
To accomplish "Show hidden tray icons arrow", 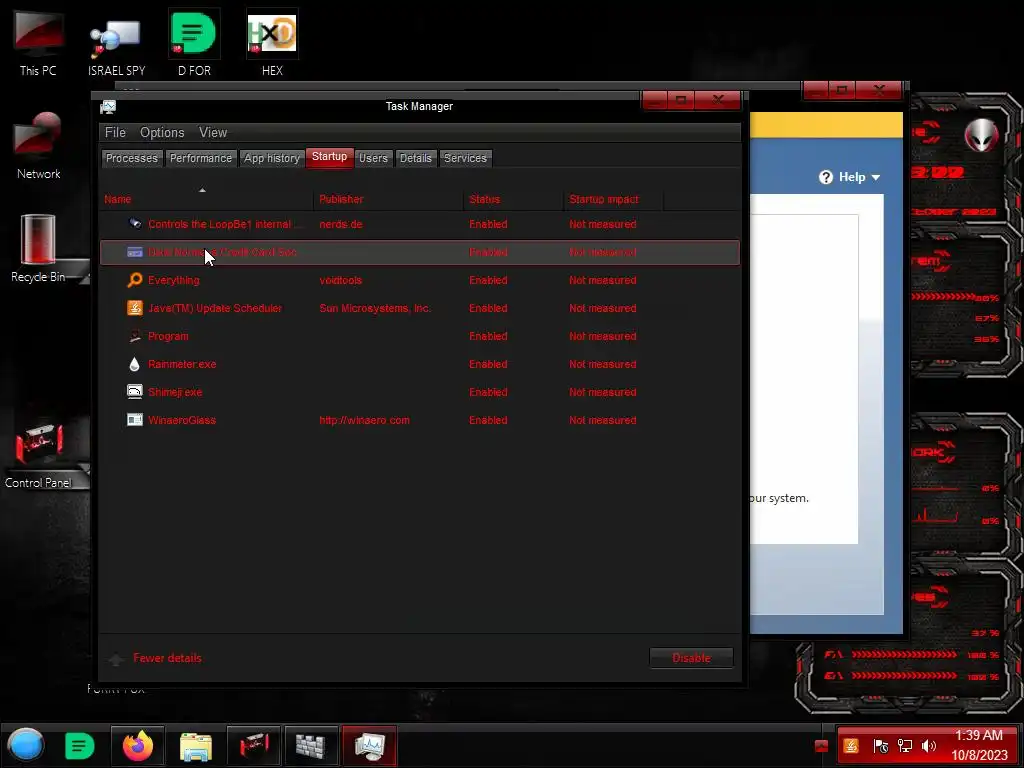I will click(x=822, y=746).
